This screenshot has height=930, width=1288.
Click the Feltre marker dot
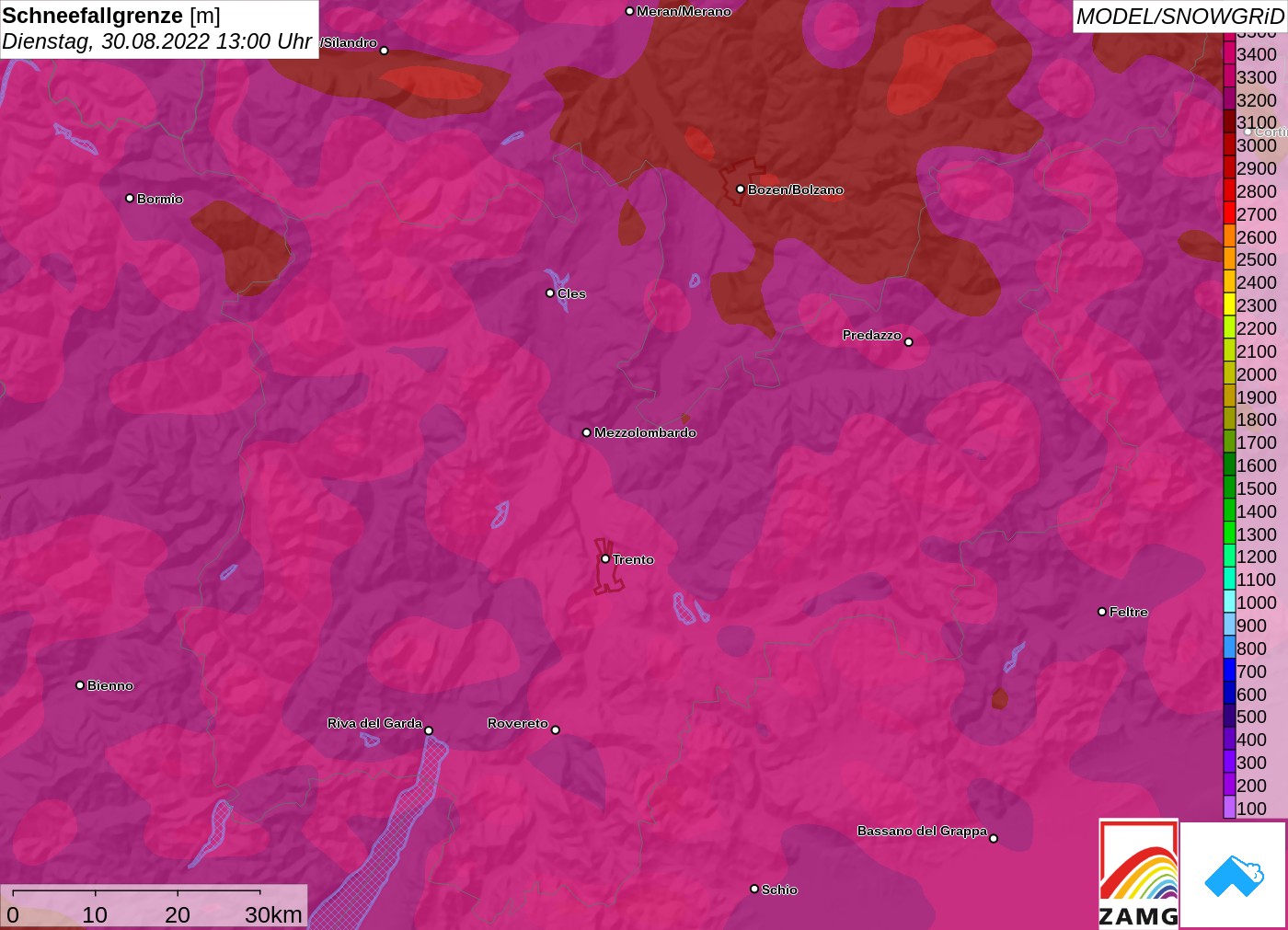click(x=1102, y=611)
